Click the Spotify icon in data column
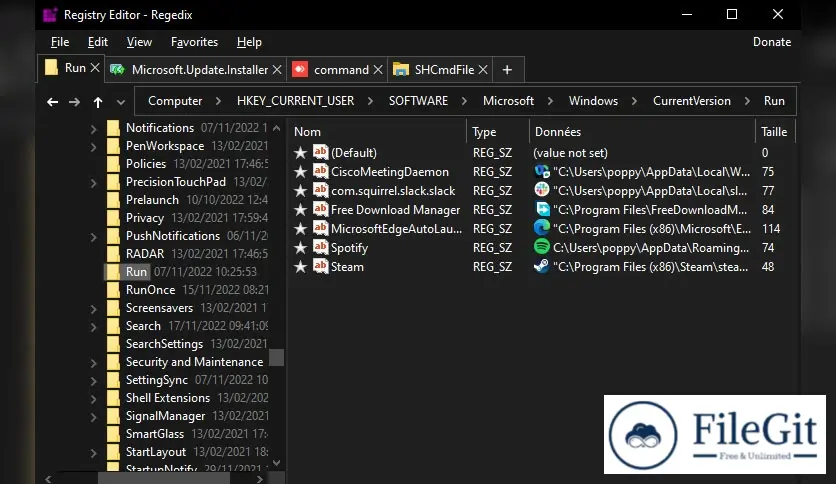 [542, 247]
